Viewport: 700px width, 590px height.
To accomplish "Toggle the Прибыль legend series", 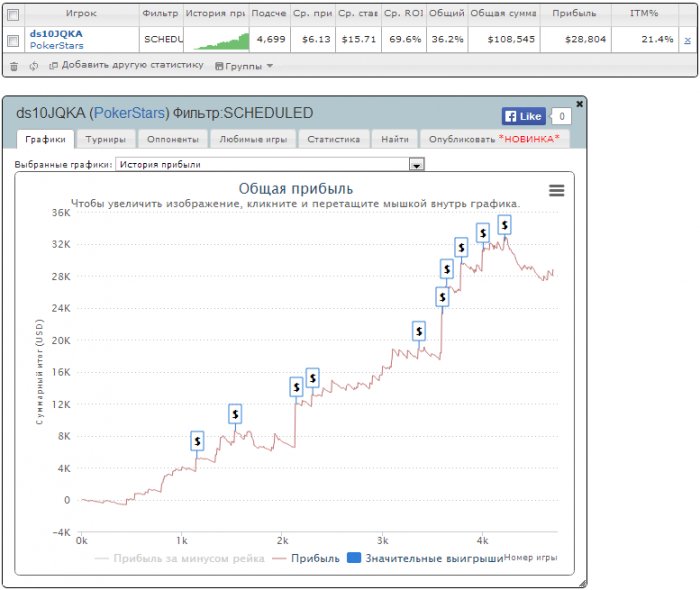I will (306, 558).
